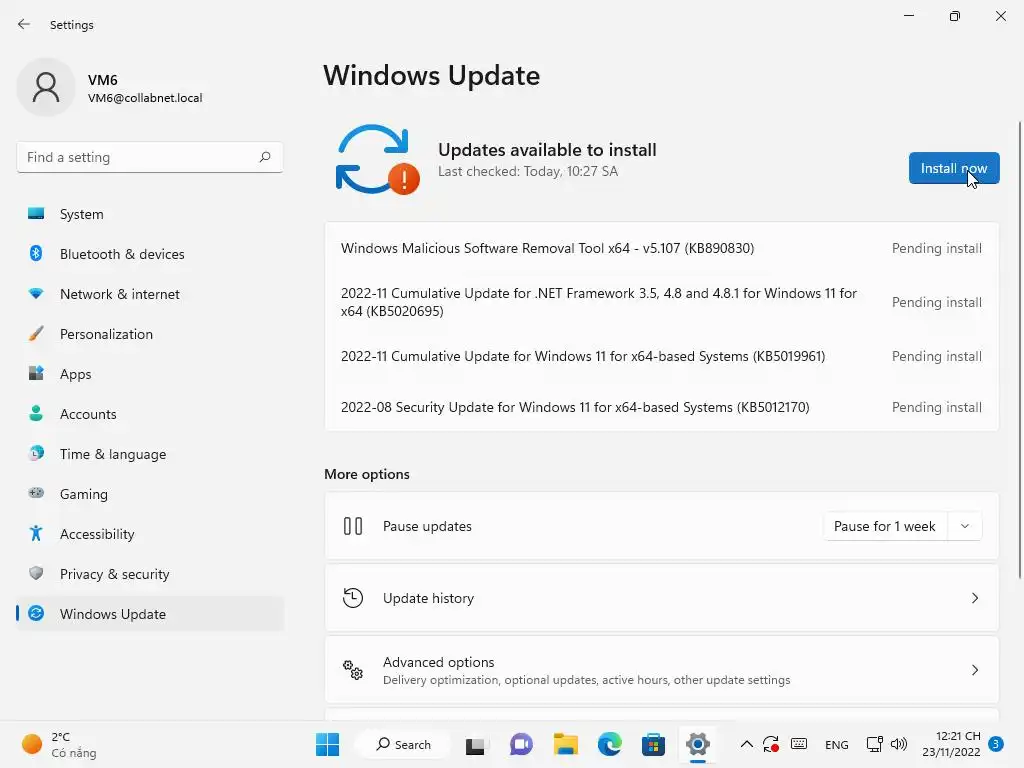The width and height of the screenshot is (1024, 768).
Task: Click the Pause updates pause icon
Action: tap(353, 526)
